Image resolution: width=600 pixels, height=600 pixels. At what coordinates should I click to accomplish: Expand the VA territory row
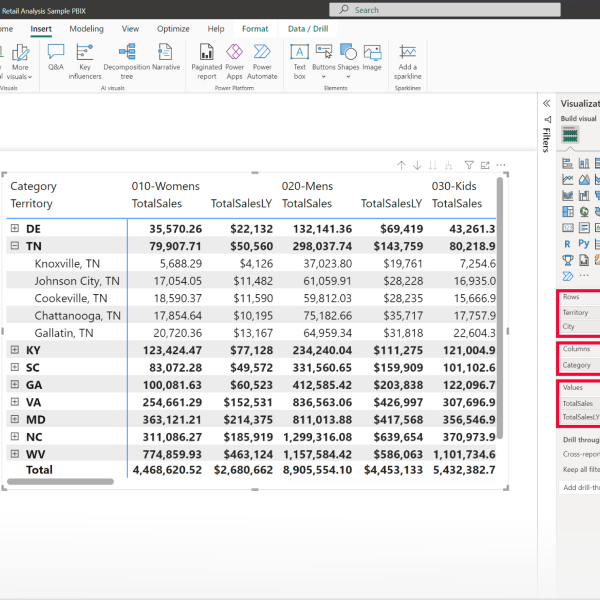point(15,402)
